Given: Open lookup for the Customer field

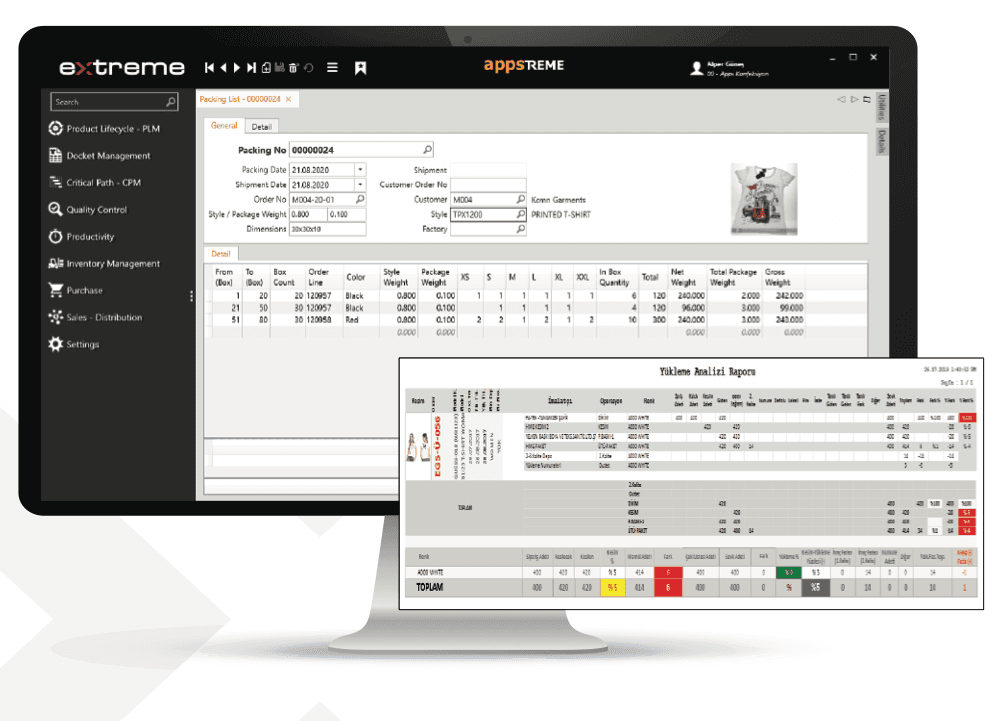Looking at the screenshot, I should [520, 199].
